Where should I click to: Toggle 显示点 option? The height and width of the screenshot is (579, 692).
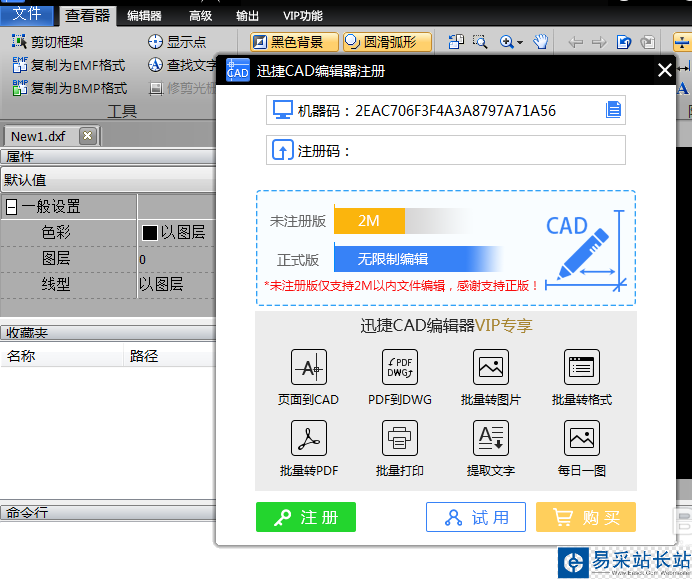coord(177,42)
